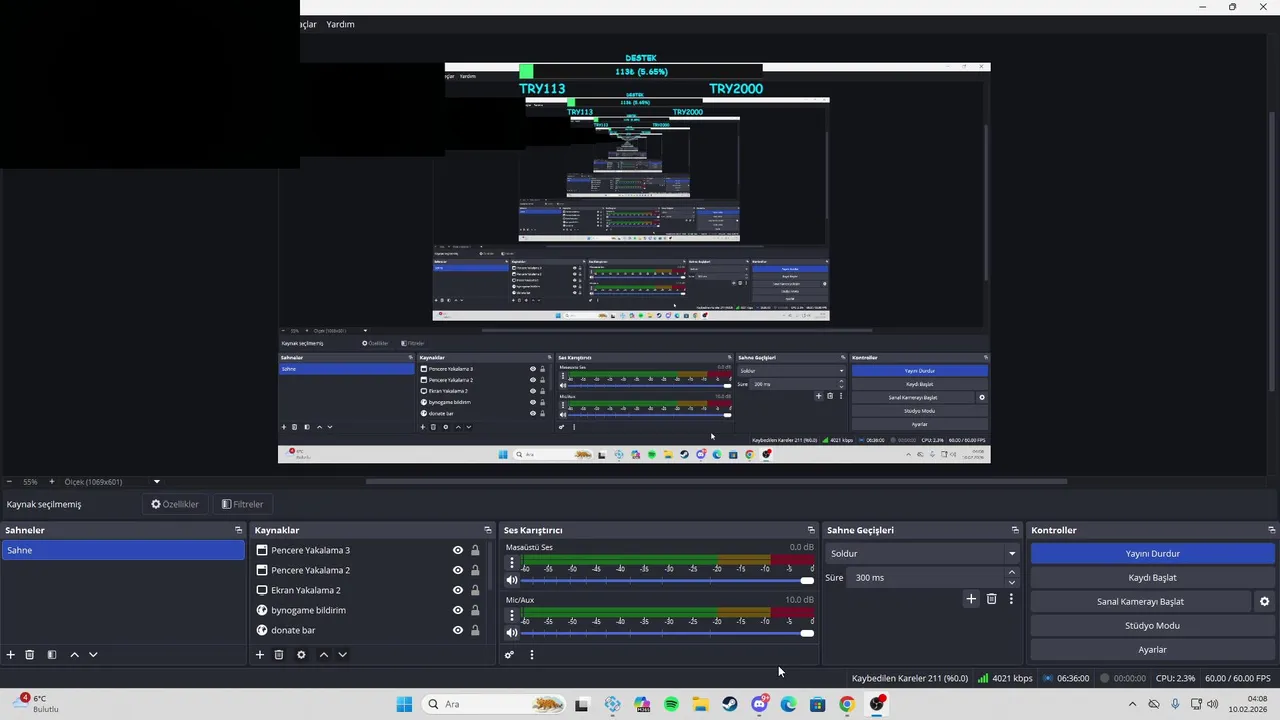
Task: Move scene up with arrow icon
Action: pos(74,655)
